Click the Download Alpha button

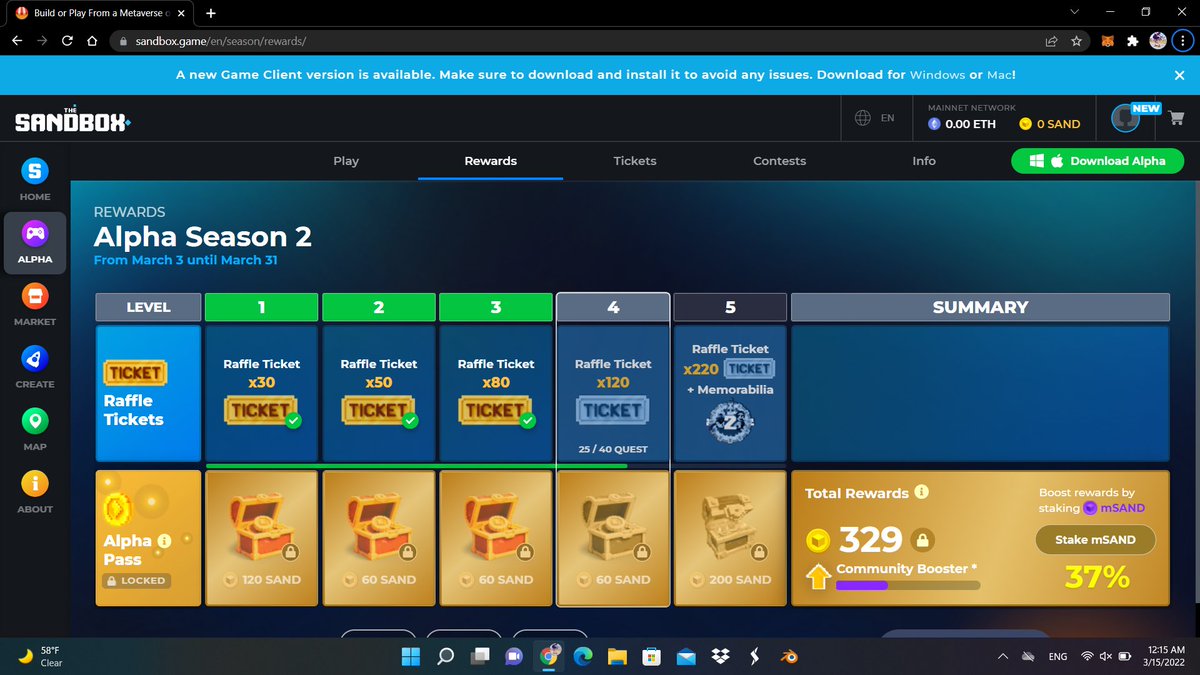coord(1097,161)
